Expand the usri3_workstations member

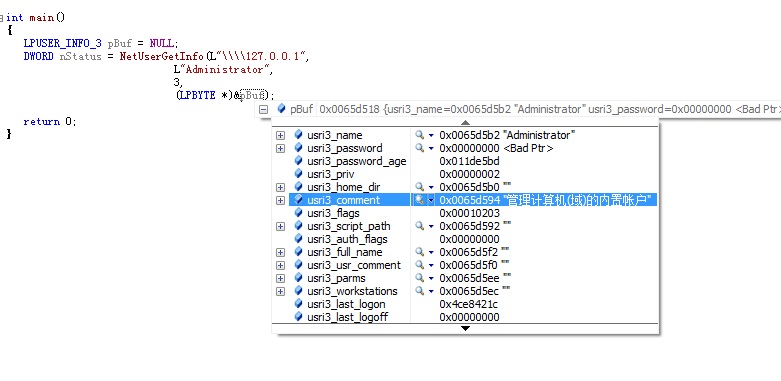[x=280, y=291]
